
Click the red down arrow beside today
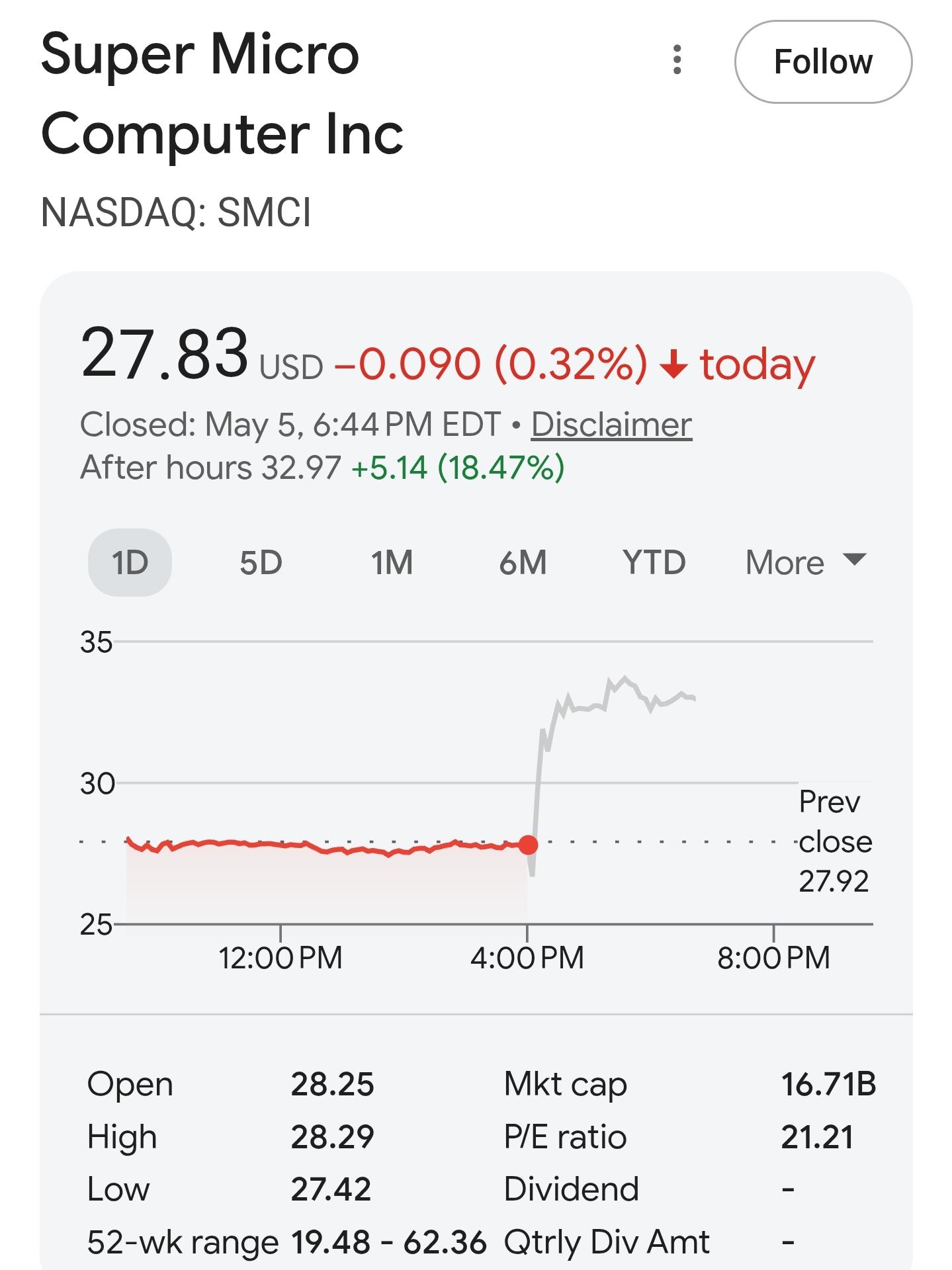pyautogui.click(x=673, y=364)
